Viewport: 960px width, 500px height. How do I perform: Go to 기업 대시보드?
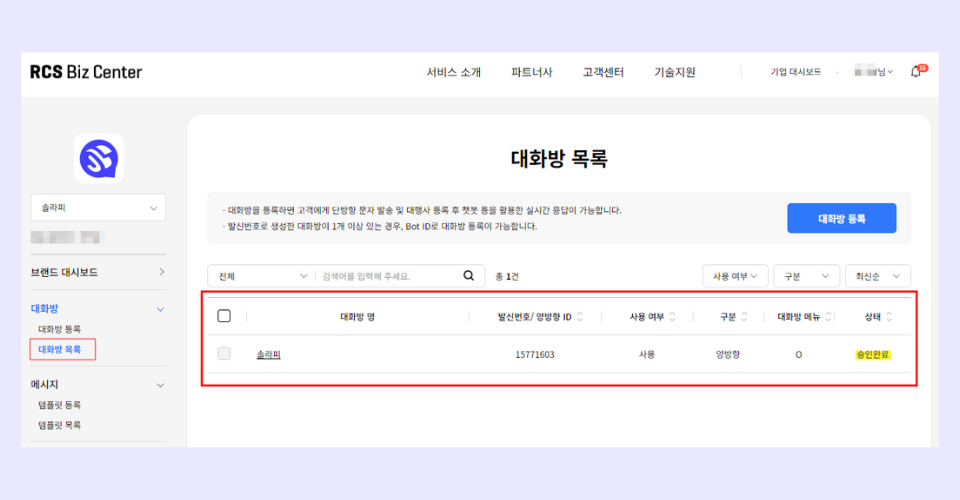pos(795,72)
